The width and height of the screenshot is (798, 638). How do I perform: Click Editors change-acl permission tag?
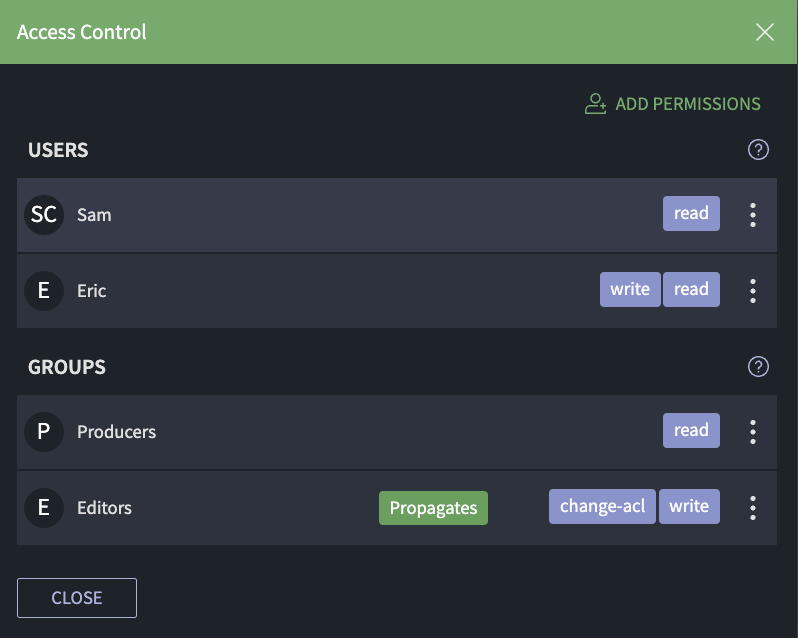602,506
